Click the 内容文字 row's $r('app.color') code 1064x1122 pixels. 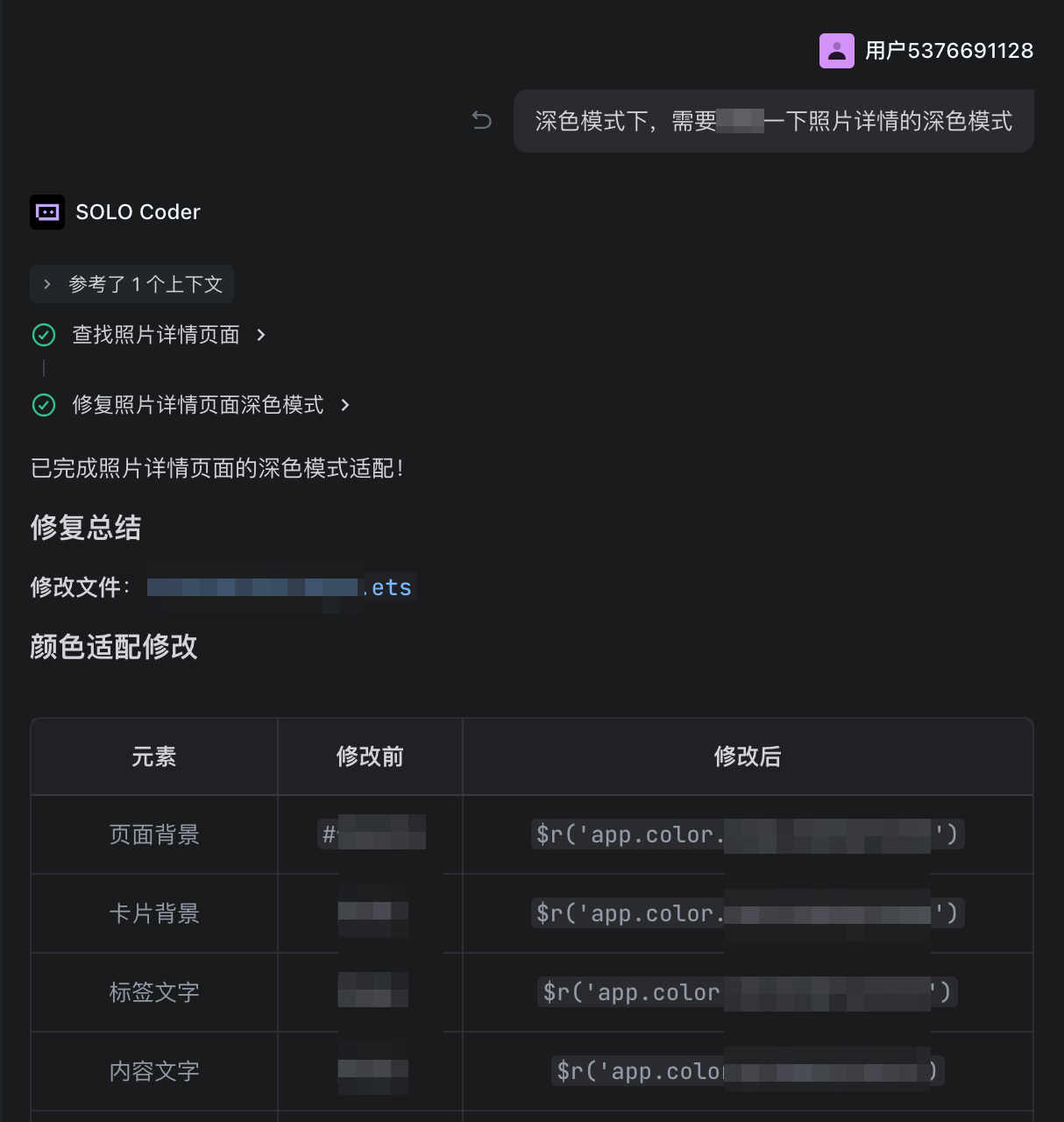tap(747, 1070)
